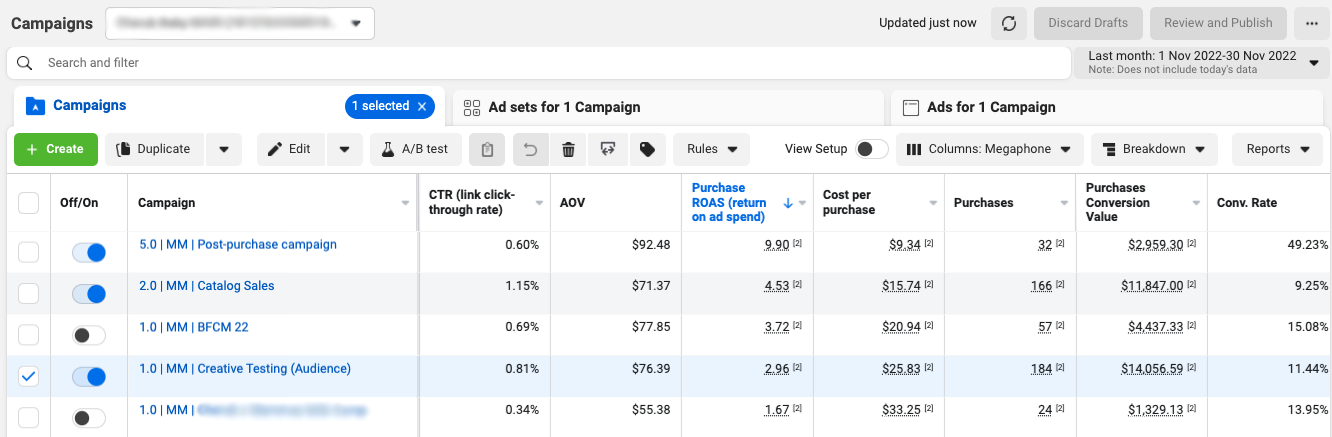Click the green Create button
Viewport: 1332px width, 437px height.
(x=55, y=149)
